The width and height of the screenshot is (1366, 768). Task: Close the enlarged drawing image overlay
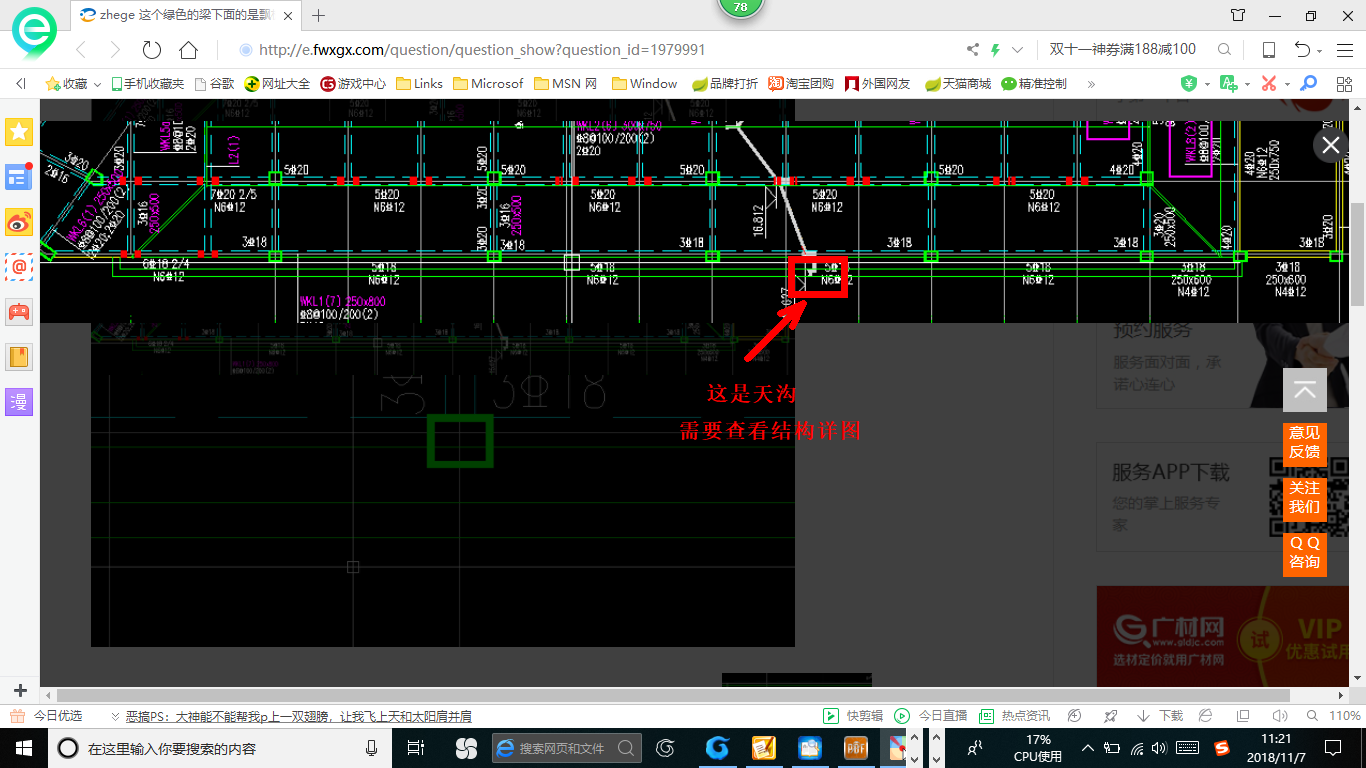click(1331, 145)
